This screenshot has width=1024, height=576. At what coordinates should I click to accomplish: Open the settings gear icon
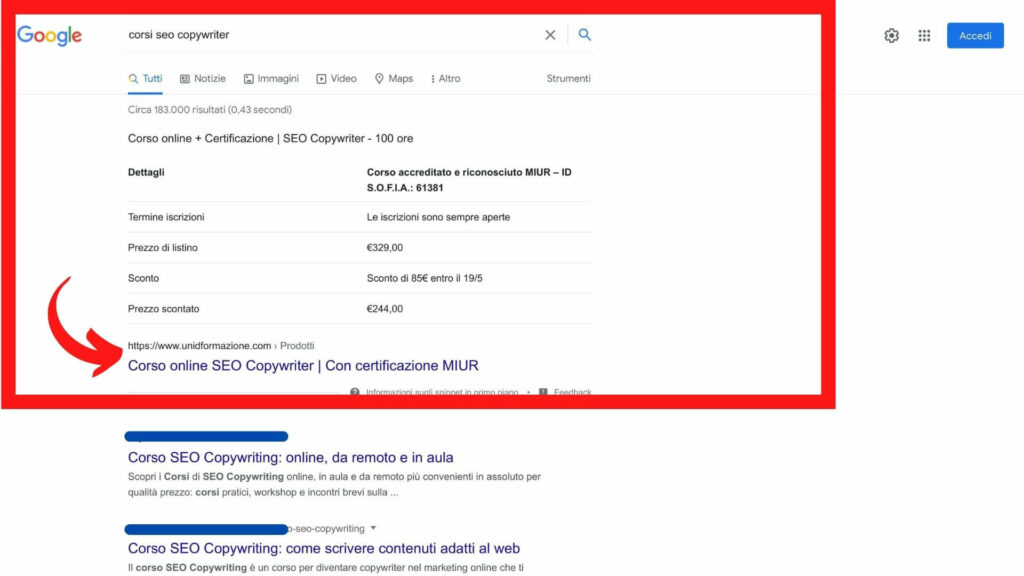pos(891,35)
